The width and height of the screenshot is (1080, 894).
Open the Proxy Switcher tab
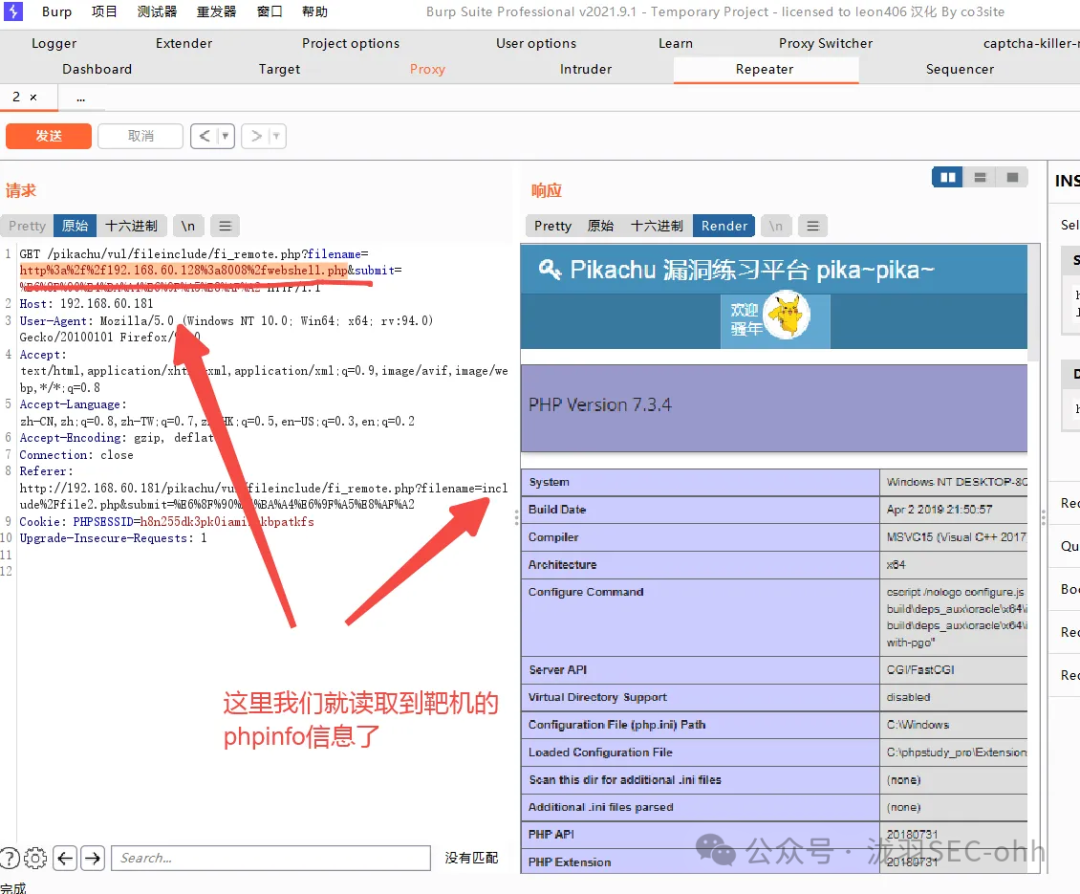click(x=826, y=43)
